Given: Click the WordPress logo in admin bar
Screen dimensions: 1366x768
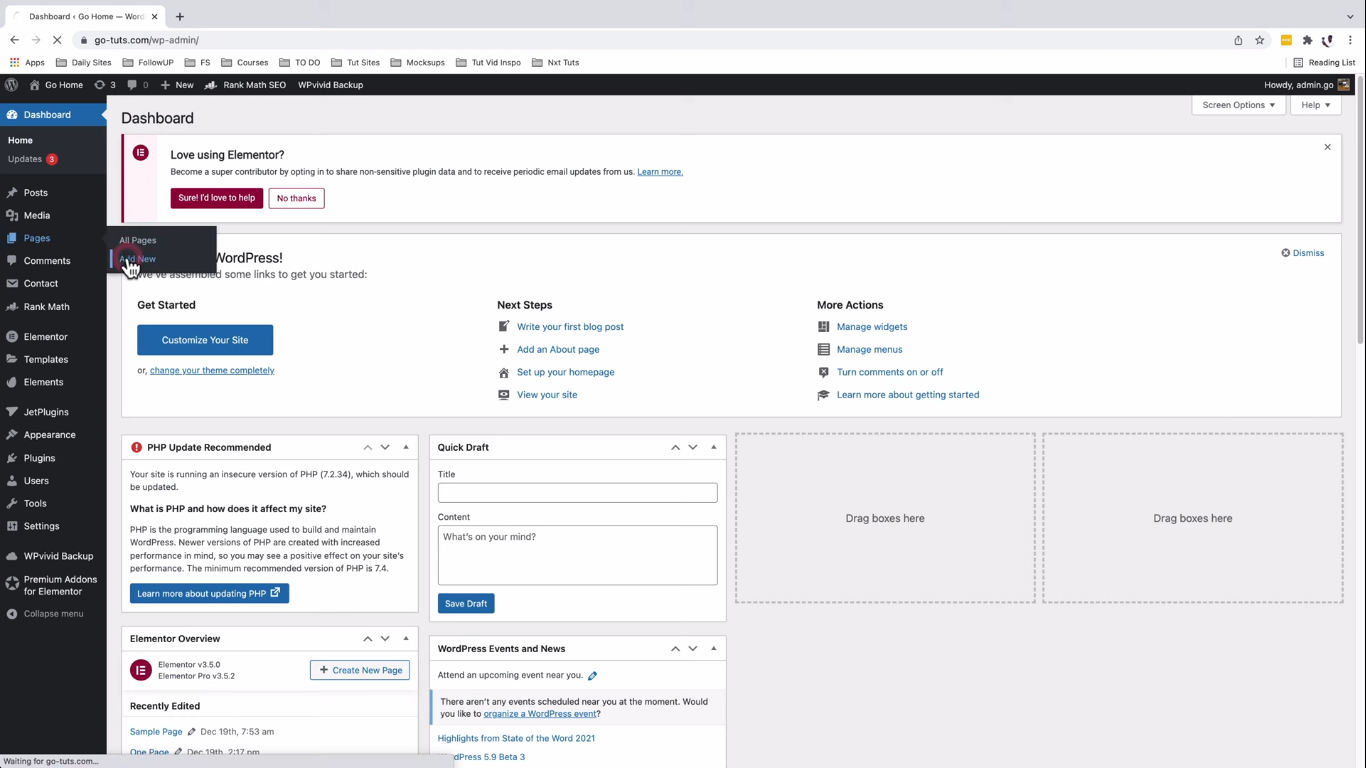Looking at the screenshot, I should click(11, 85).
